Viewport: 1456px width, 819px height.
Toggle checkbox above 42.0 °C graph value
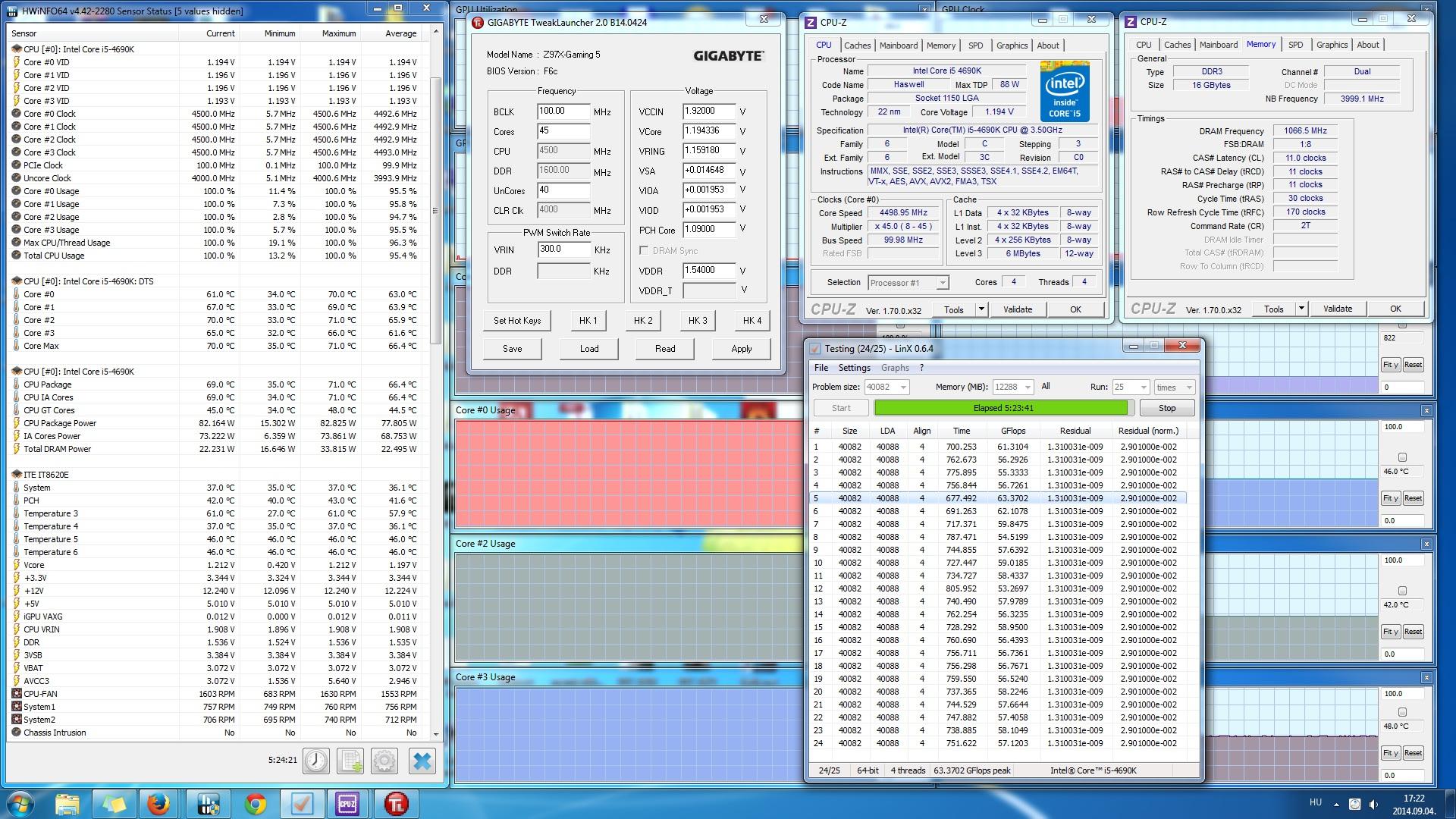coord(1402,591)
